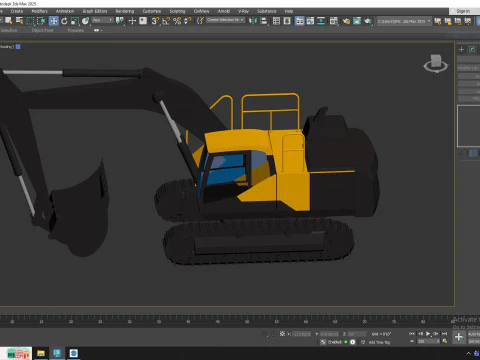Screen dimensions: 480x360
Task: Click the large Set Keys plus button
Action: 459,337
